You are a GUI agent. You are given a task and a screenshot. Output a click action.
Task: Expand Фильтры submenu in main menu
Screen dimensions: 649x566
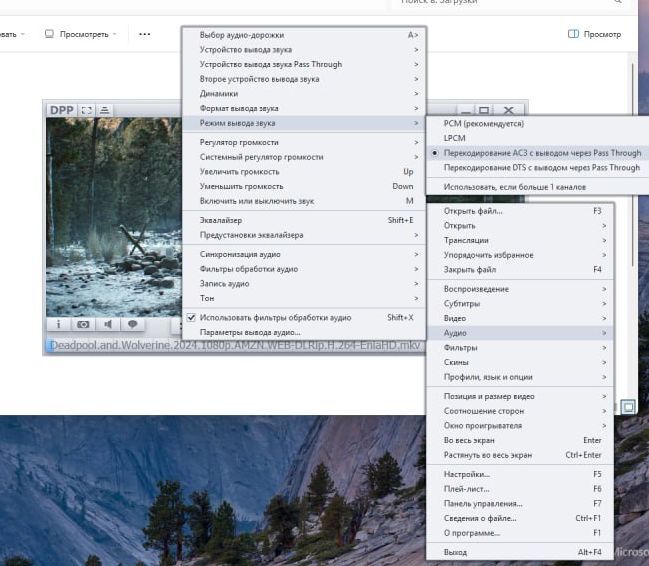coord(520,348)
